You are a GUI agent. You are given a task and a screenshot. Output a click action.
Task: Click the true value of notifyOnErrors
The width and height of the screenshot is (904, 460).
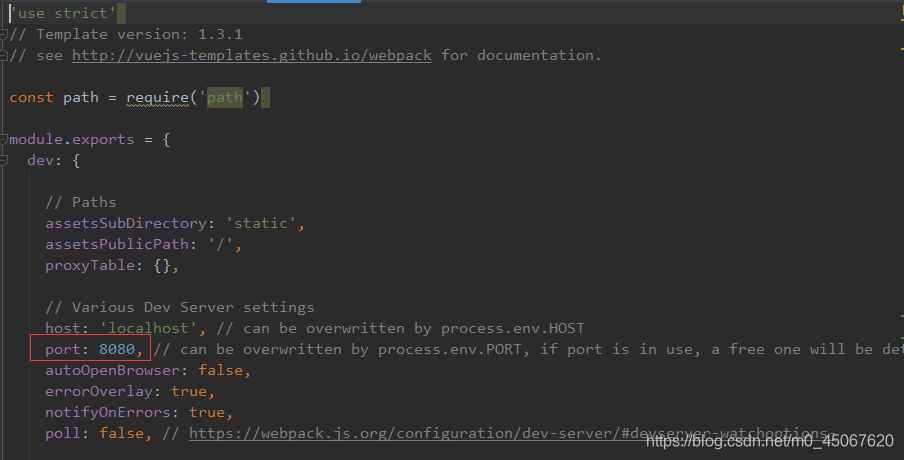pos(206,412)
